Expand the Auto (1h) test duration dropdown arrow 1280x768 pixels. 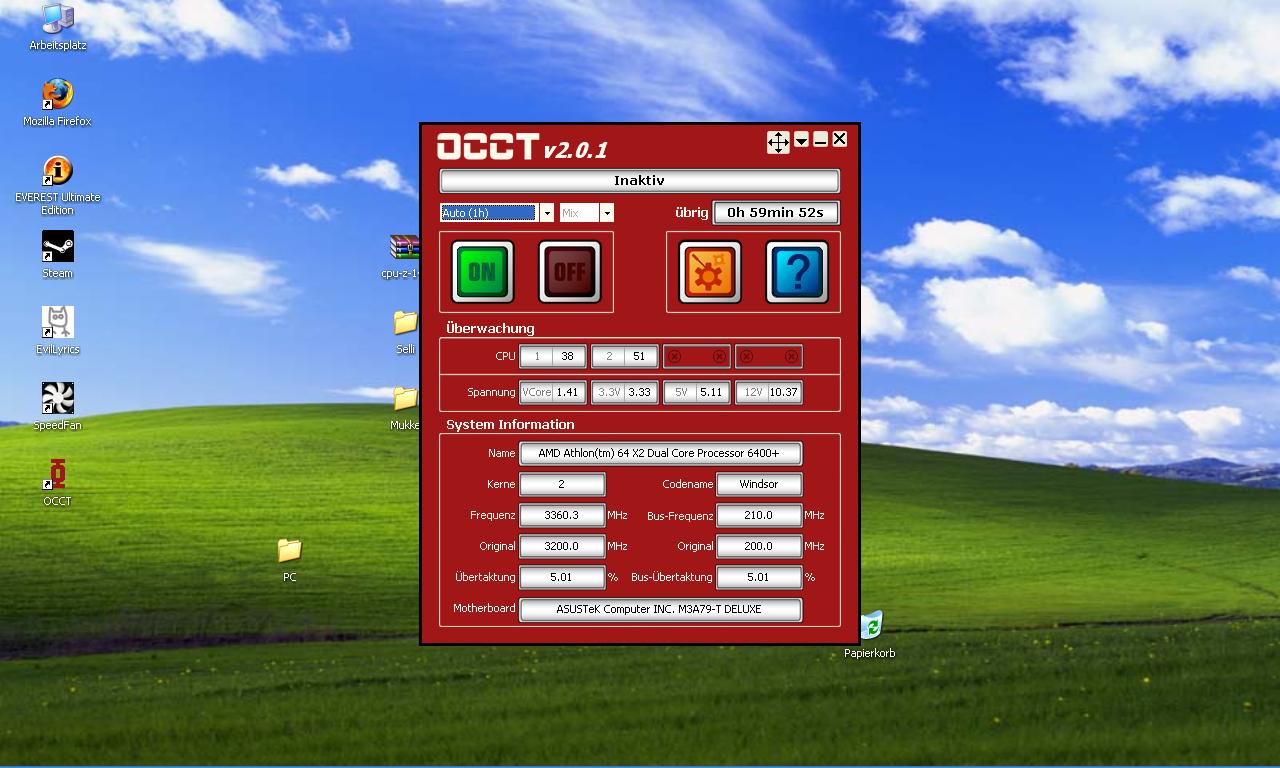[x=546, y=213]
